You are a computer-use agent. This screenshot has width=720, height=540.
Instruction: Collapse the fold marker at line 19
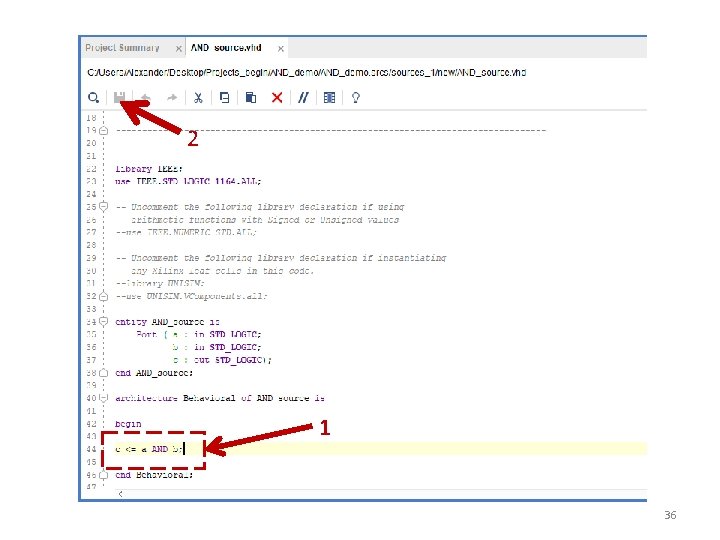[104, 130]
